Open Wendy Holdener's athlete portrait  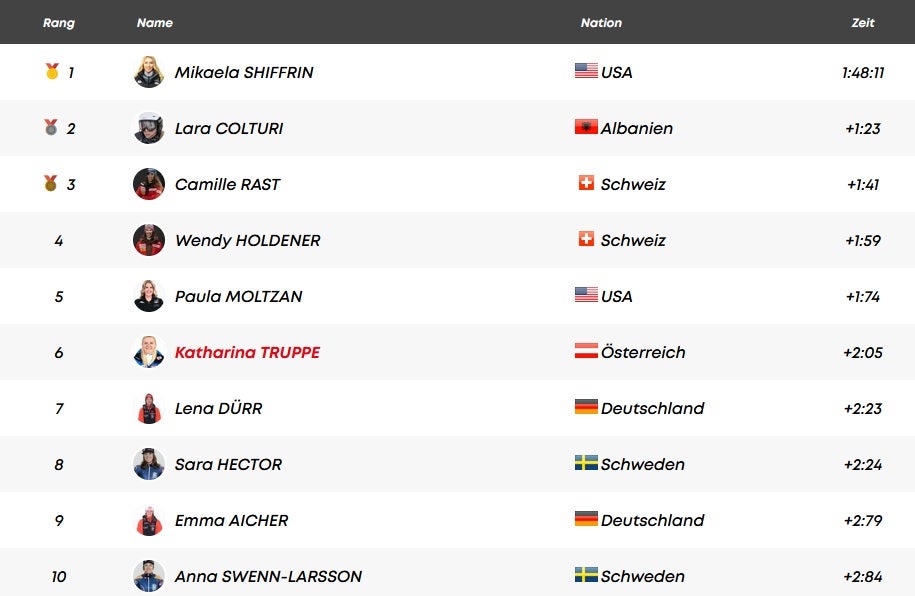pos(149,240)
